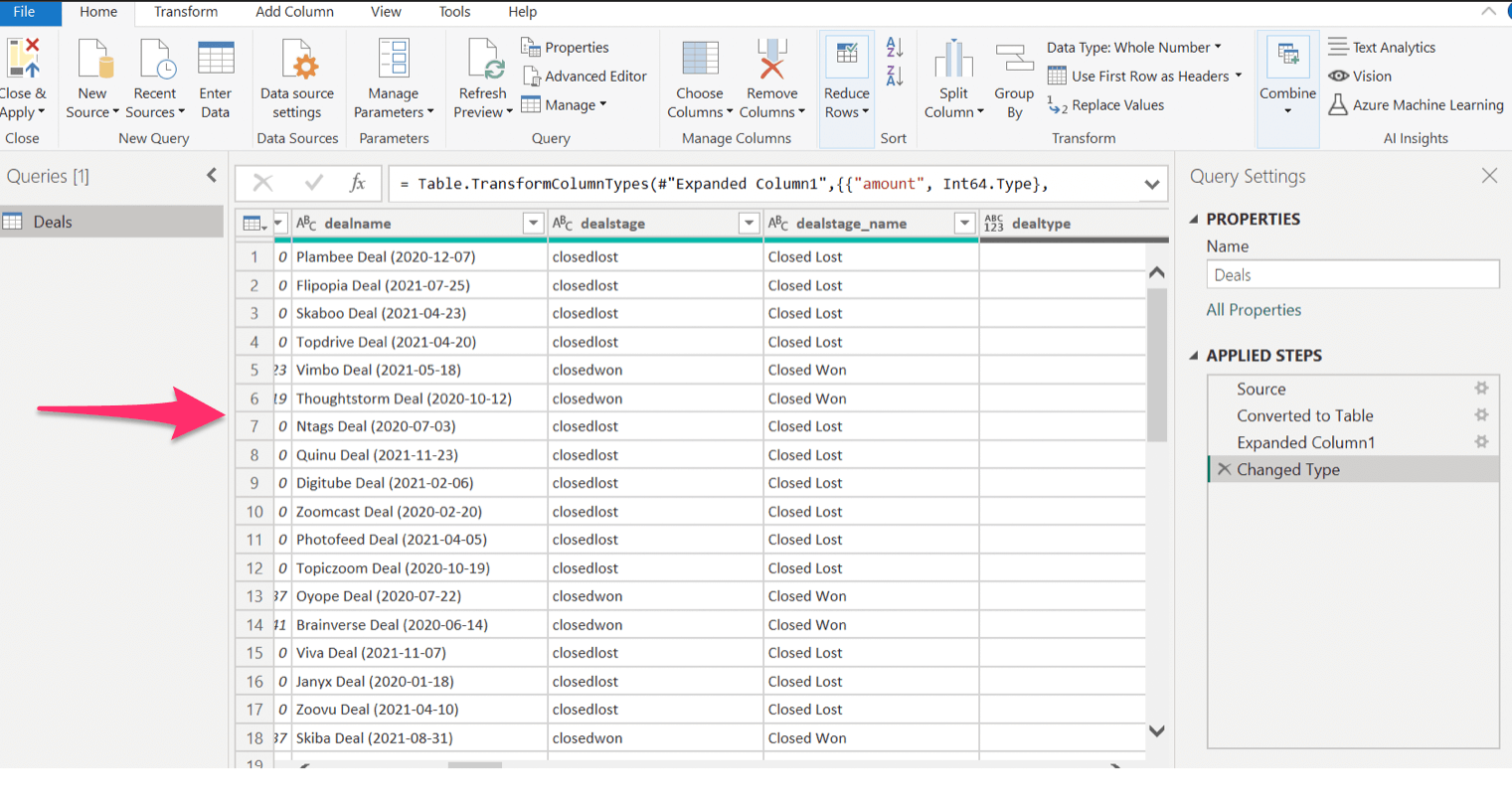Image resolution: width=1512 pixels, height=802 pixels.
Task: Click the Close & Apply icon
Action: pos(24,59)
